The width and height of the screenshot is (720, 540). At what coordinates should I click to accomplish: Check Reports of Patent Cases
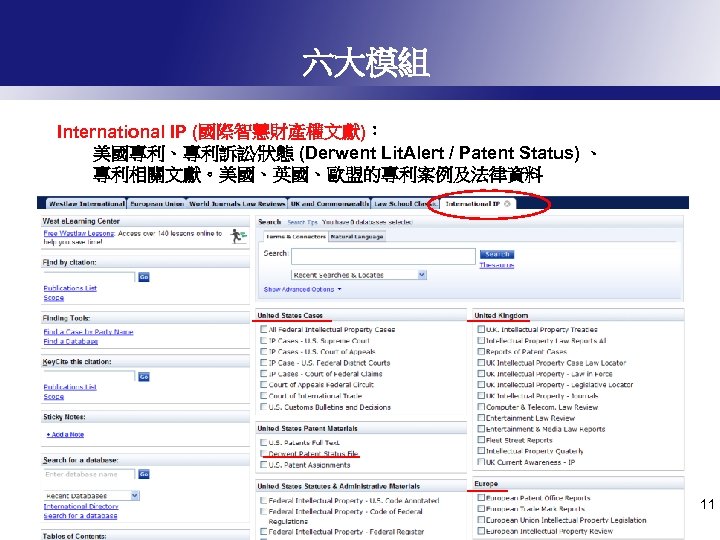(x=481, y=351)
